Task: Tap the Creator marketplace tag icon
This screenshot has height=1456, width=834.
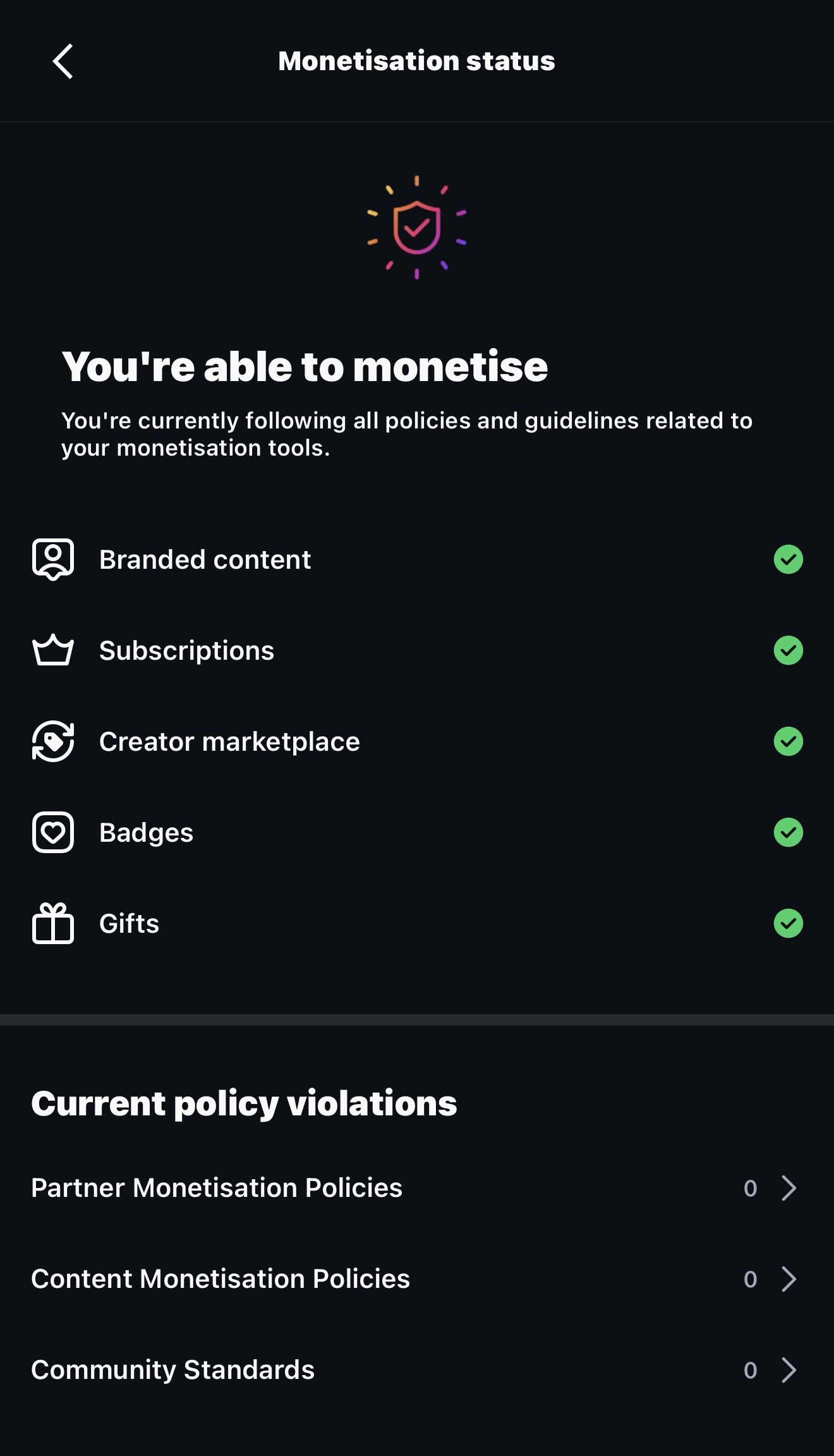Action: (53, 741)
